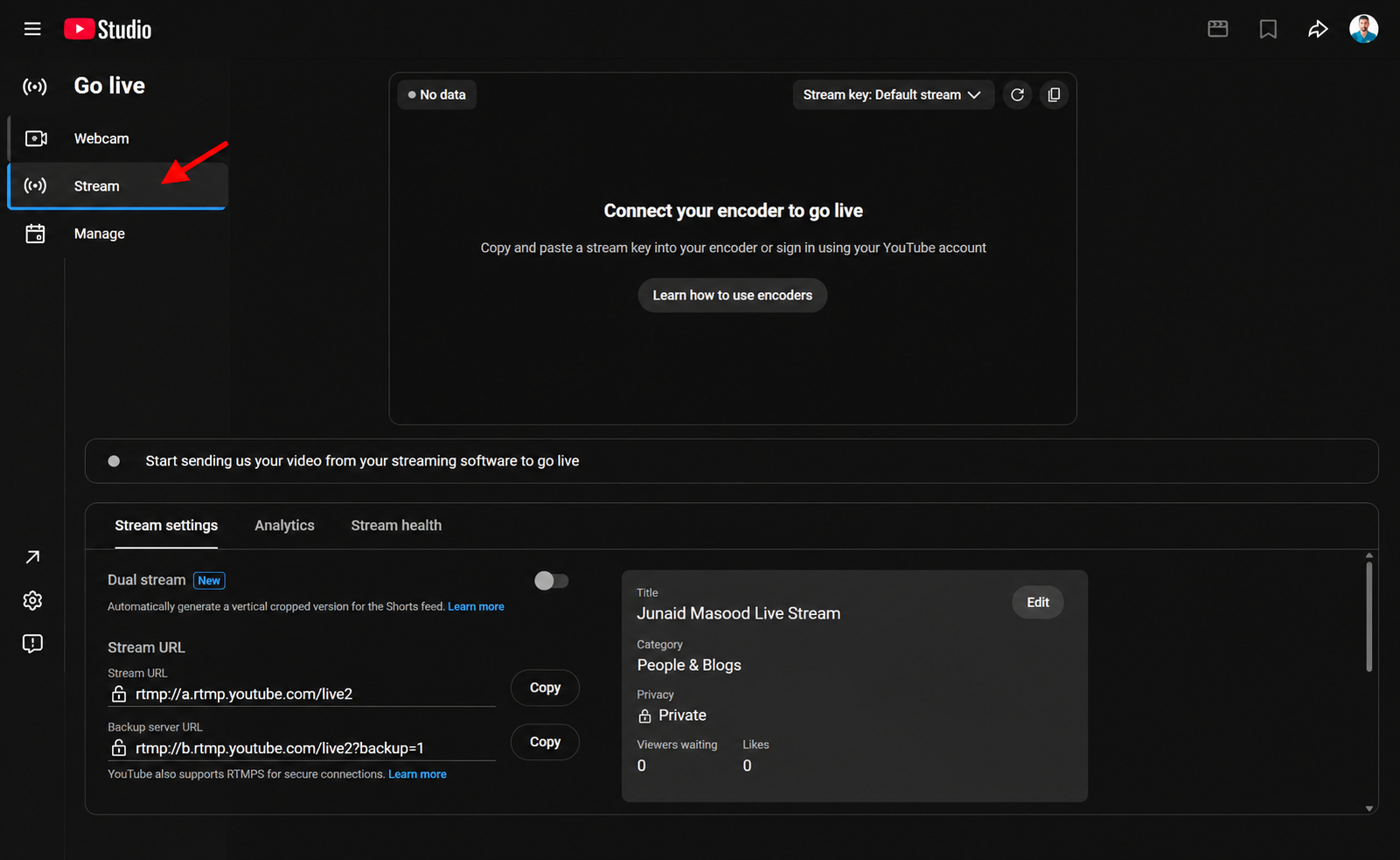The width and height of the screenshot is (1400, 860).
Task: Copy the Backup server URL
Action: pos(545,742)
